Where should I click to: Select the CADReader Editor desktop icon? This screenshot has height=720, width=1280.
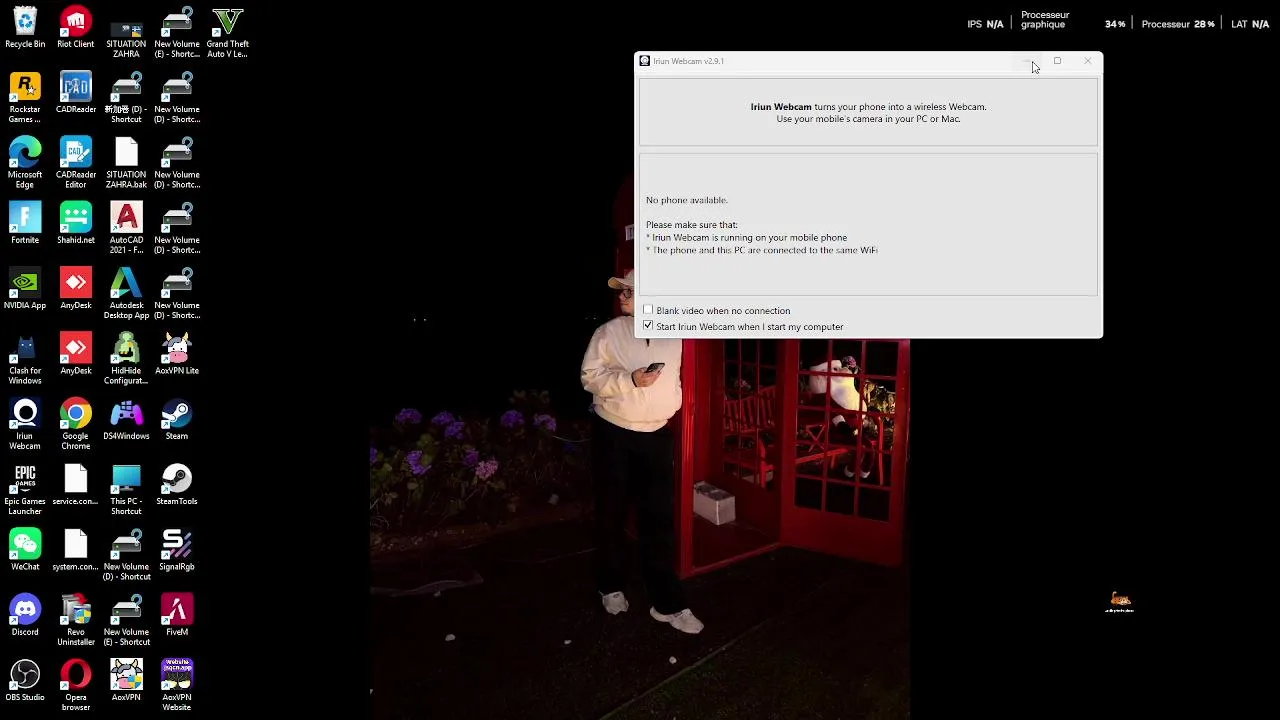tap(75, 163)
